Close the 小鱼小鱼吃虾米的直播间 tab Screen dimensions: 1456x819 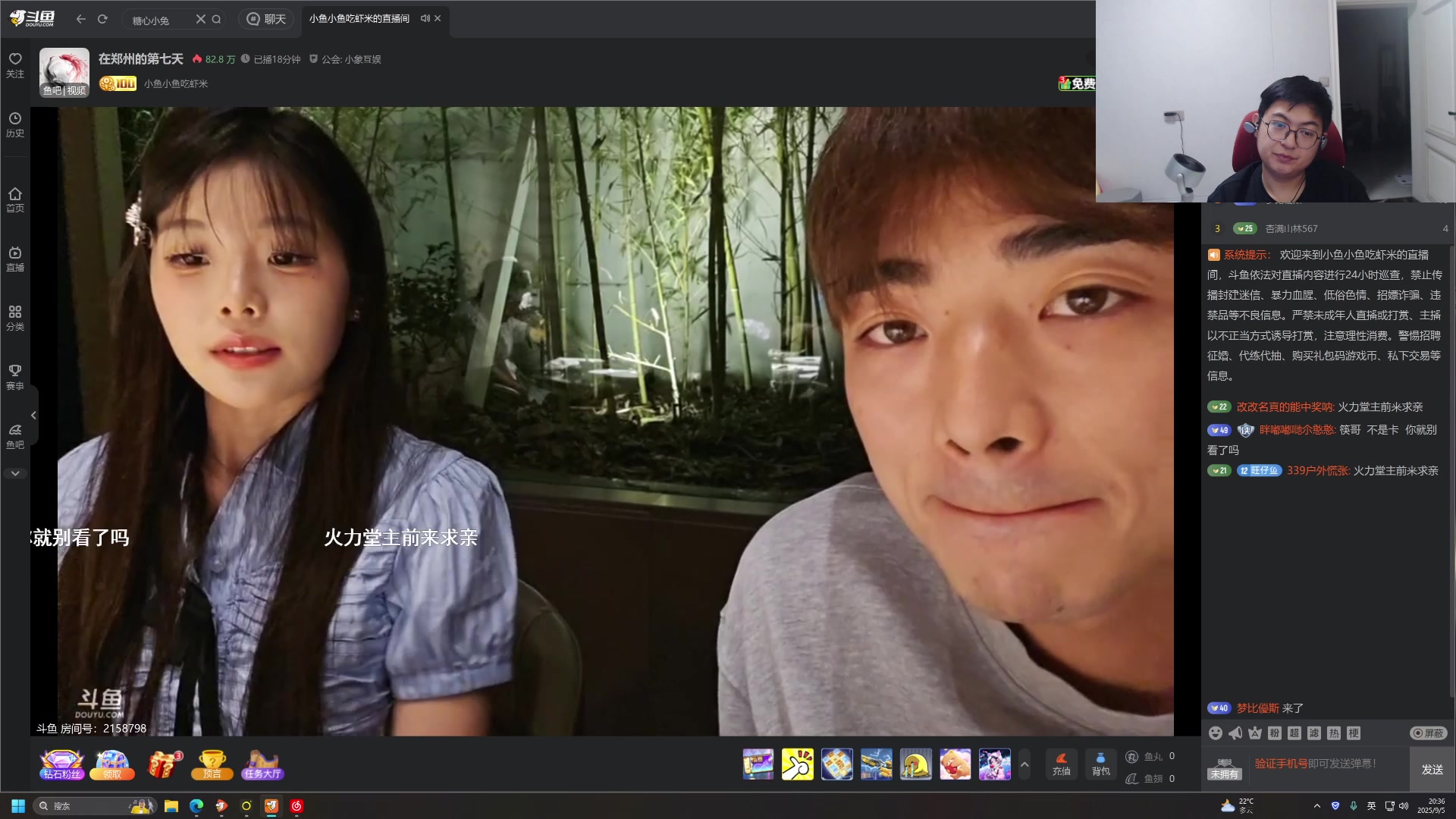[x=438, y=18]
